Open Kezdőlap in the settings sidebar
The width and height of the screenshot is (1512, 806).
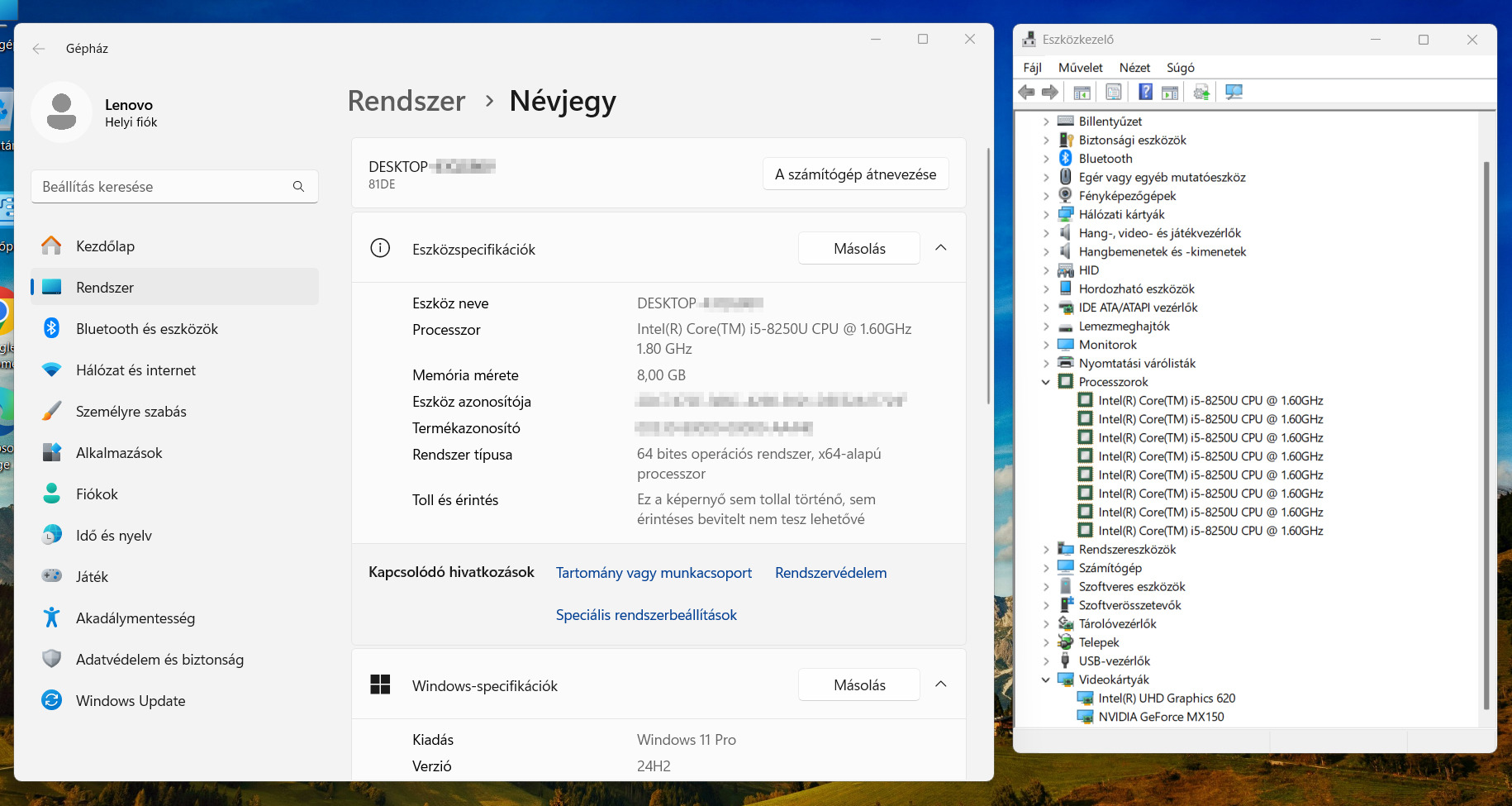tap(174, 246)
